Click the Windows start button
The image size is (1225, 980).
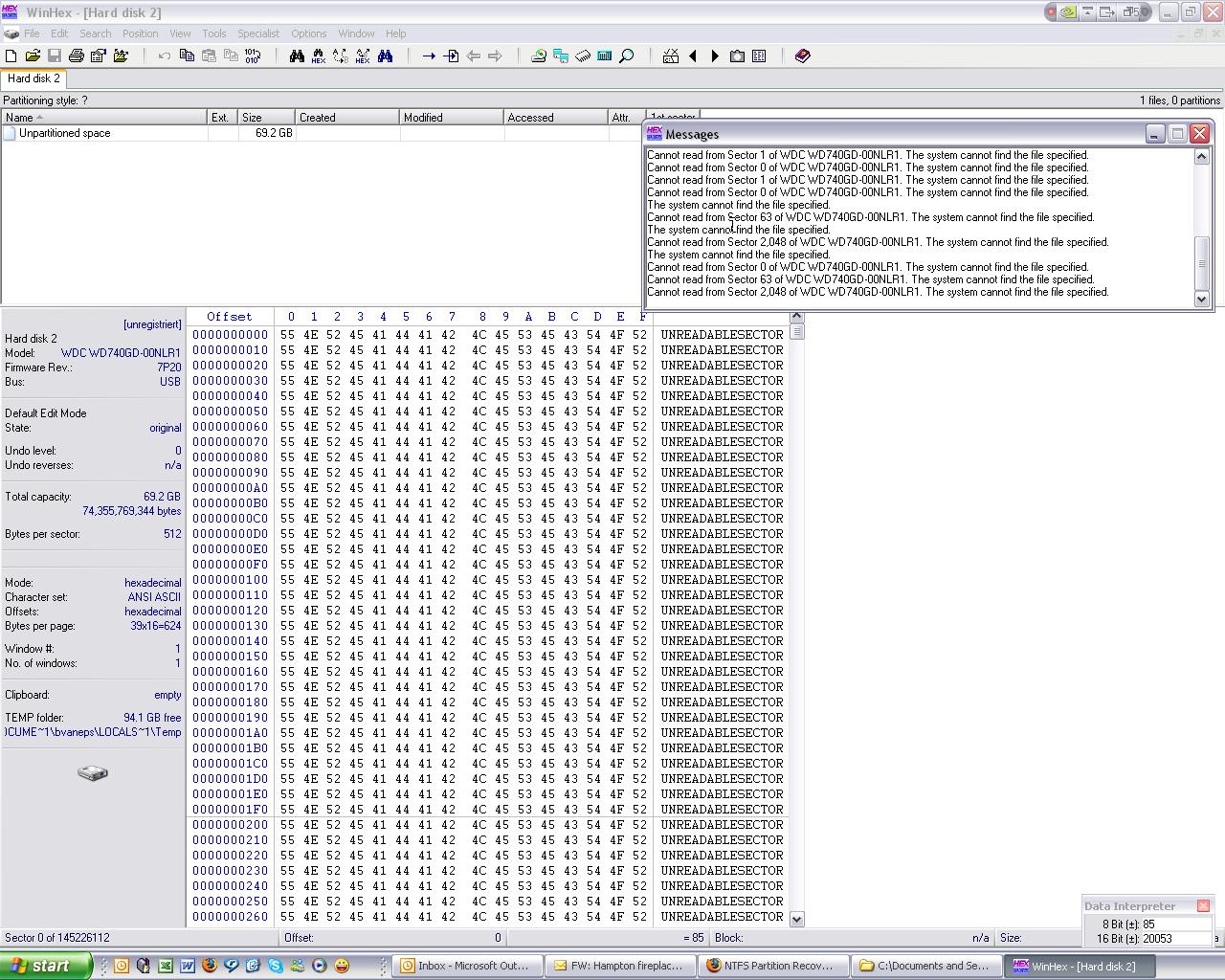click(x=46, y=966)
